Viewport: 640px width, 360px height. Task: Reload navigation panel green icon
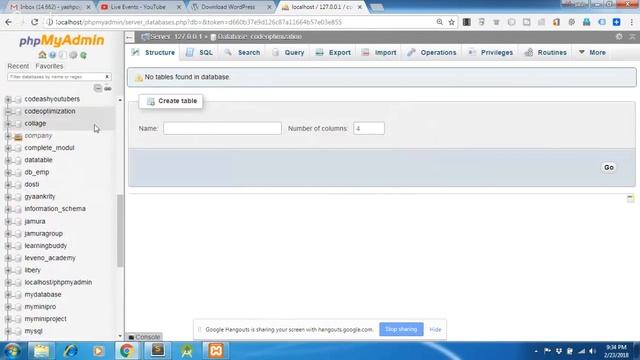tap(83, 55)
